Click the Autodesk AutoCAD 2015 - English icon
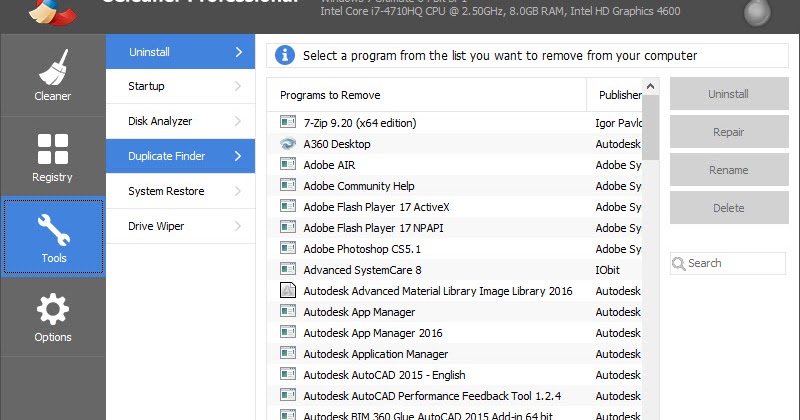The height and width of the screenshot is (420, 800). coord(288,374)
